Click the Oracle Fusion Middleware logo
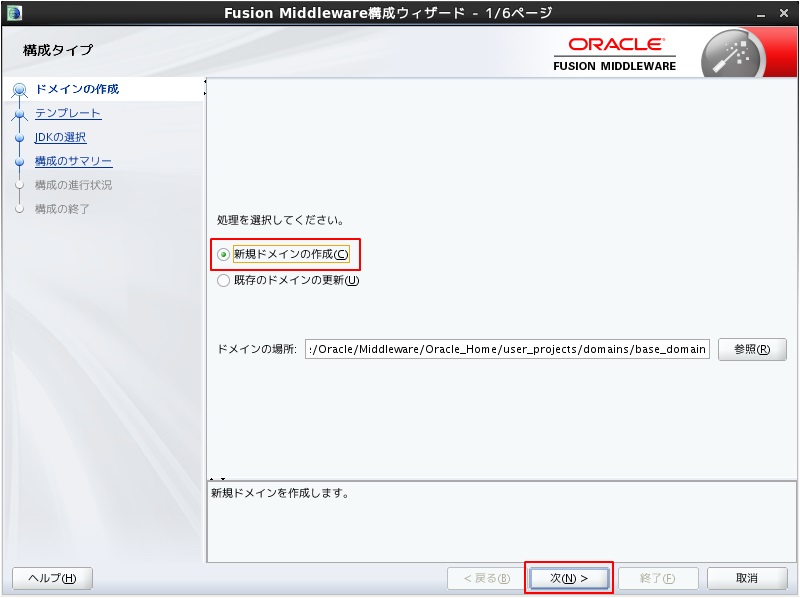800x598 pixels. 615,54
